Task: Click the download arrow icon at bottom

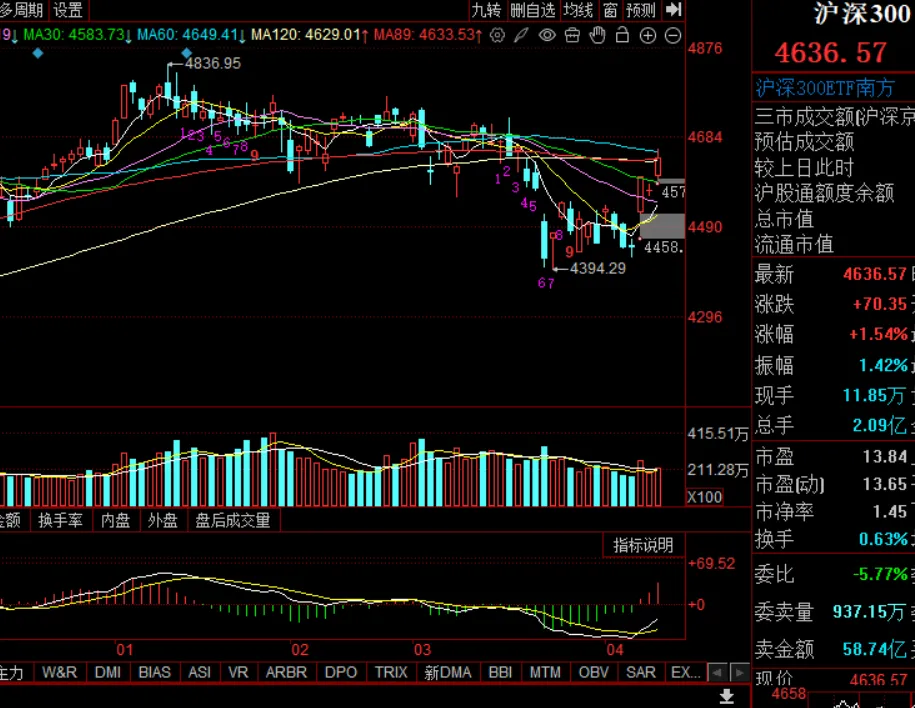Action: (727, 696)
